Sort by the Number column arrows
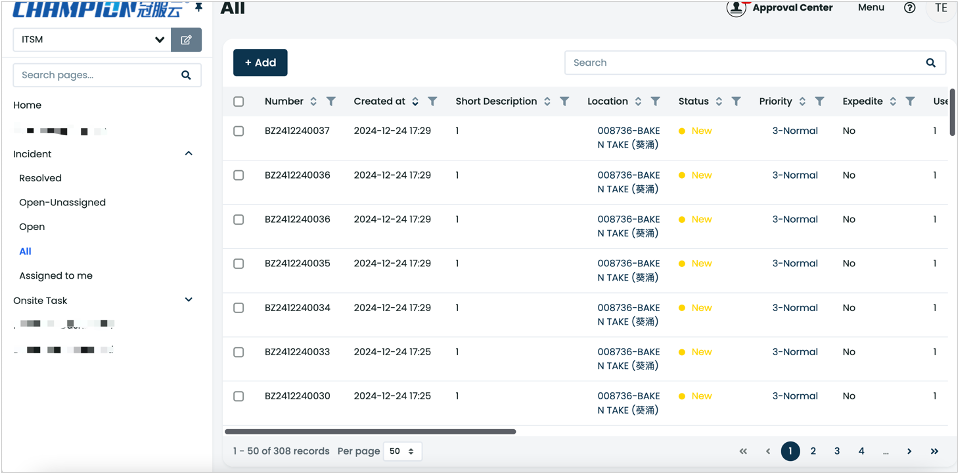Viewport: 958px width, 474px height. tap(313, 101)
